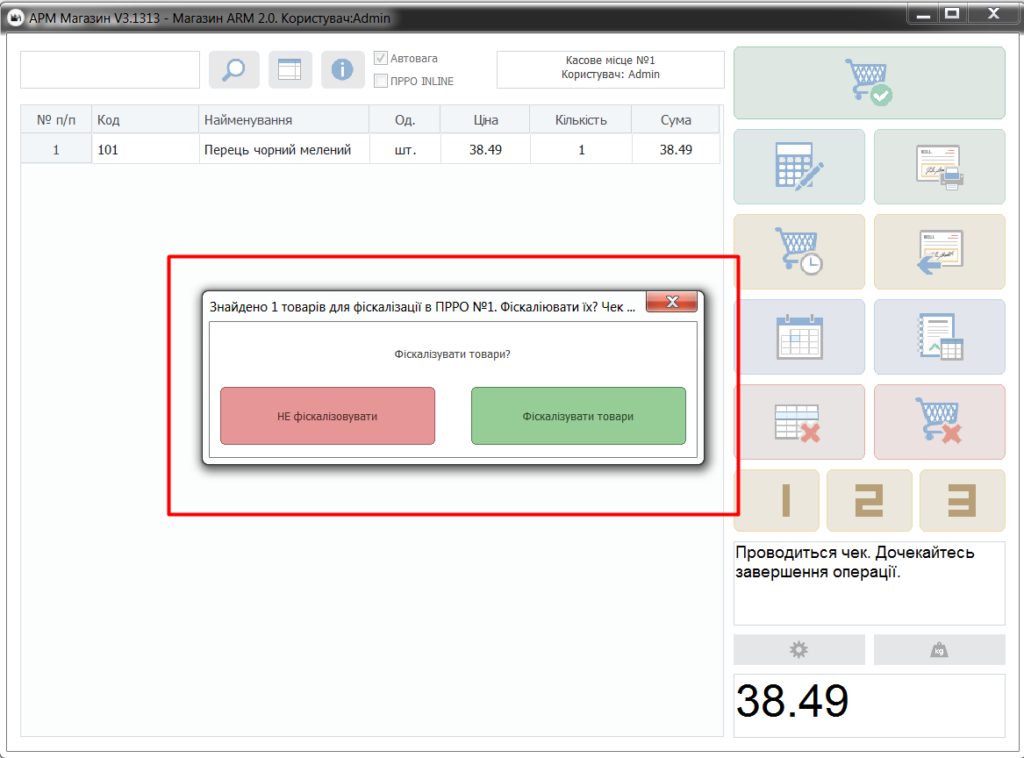Minimize the APM Магазин window
Viewport: 1024px width, 758px height.
point(923,14)
